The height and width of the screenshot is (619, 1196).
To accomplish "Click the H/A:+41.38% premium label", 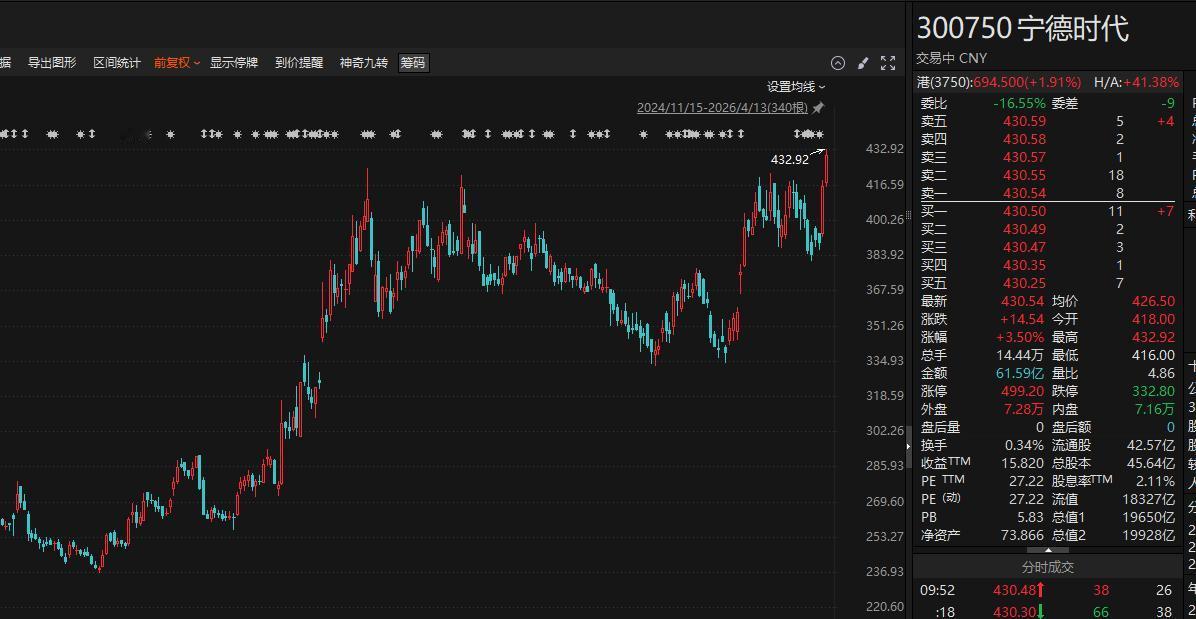I will [1137, 82].
